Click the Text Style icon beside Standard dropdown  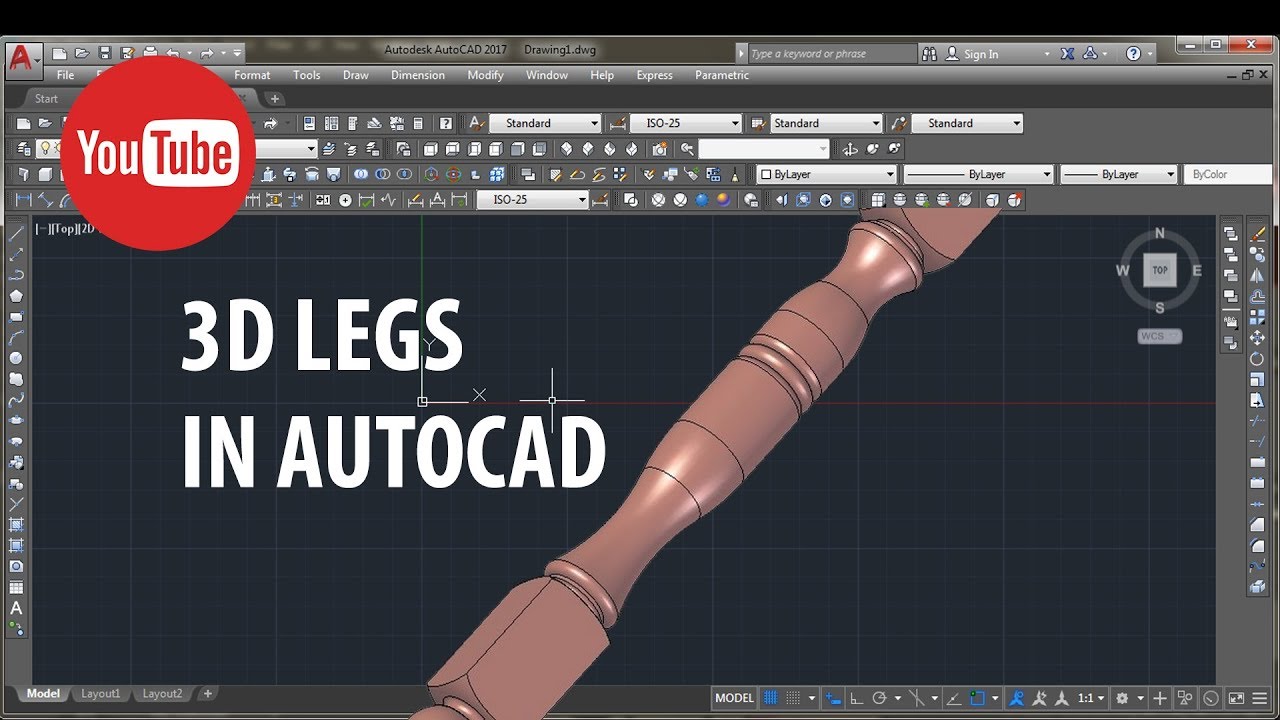[x=477, y=124]
